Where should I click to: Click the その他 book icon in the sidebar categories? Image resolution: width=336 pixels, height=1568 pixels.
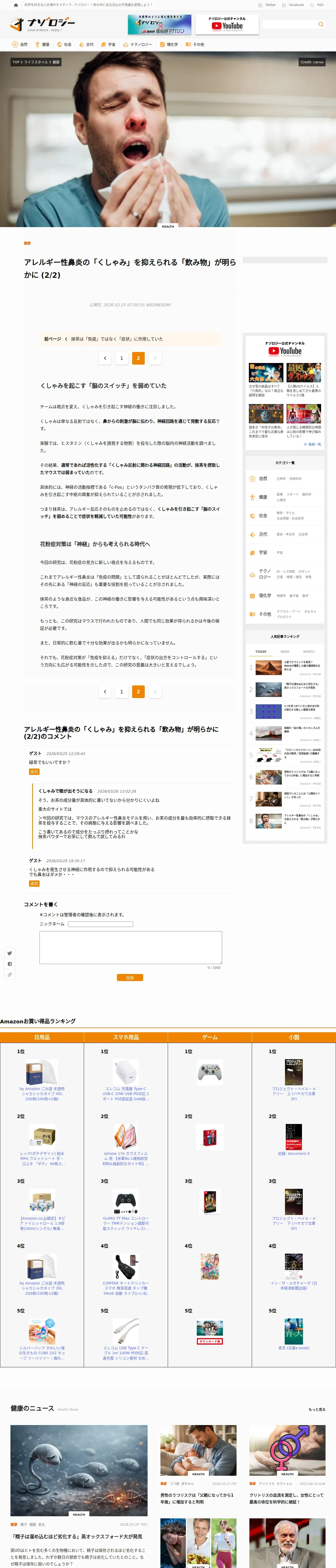[x=253, y=614]
